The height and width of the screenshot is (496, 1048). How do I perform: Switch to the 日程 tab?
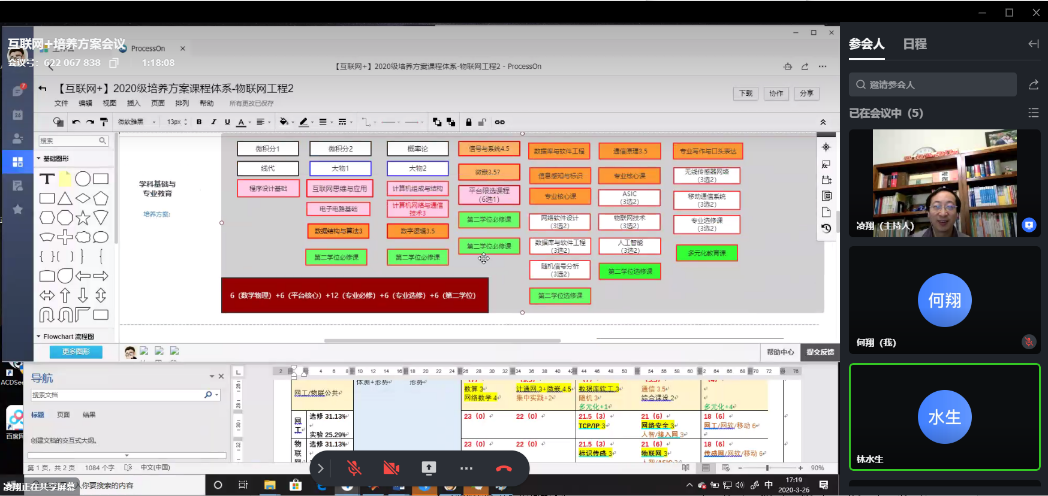point(914,44)
